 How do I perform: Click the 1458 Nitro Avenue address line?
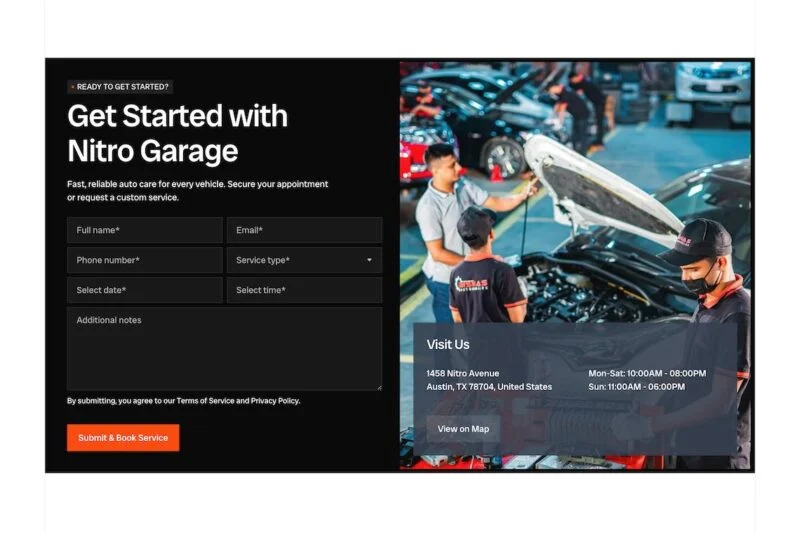point(463,373)
